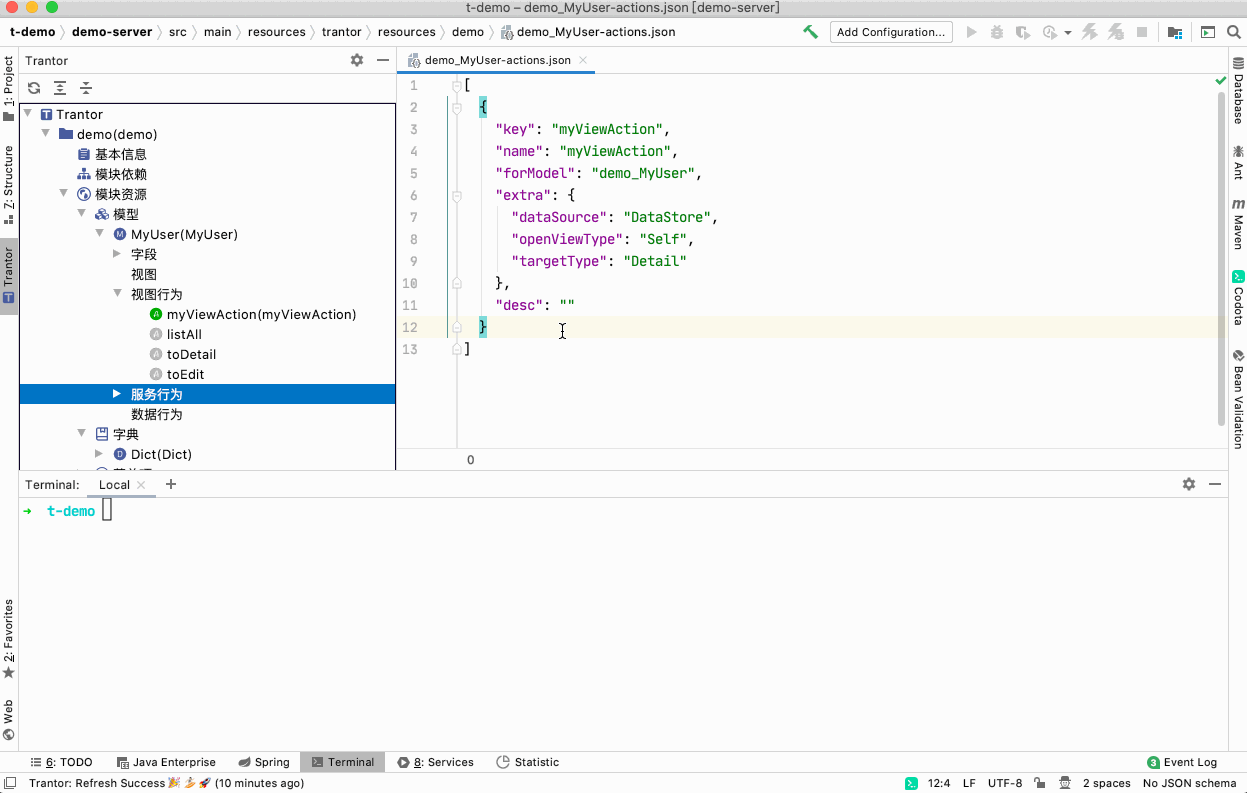Click the Refresh icon in Trantor panel
The image size is (1247, 793).
[x=34, y=88]
